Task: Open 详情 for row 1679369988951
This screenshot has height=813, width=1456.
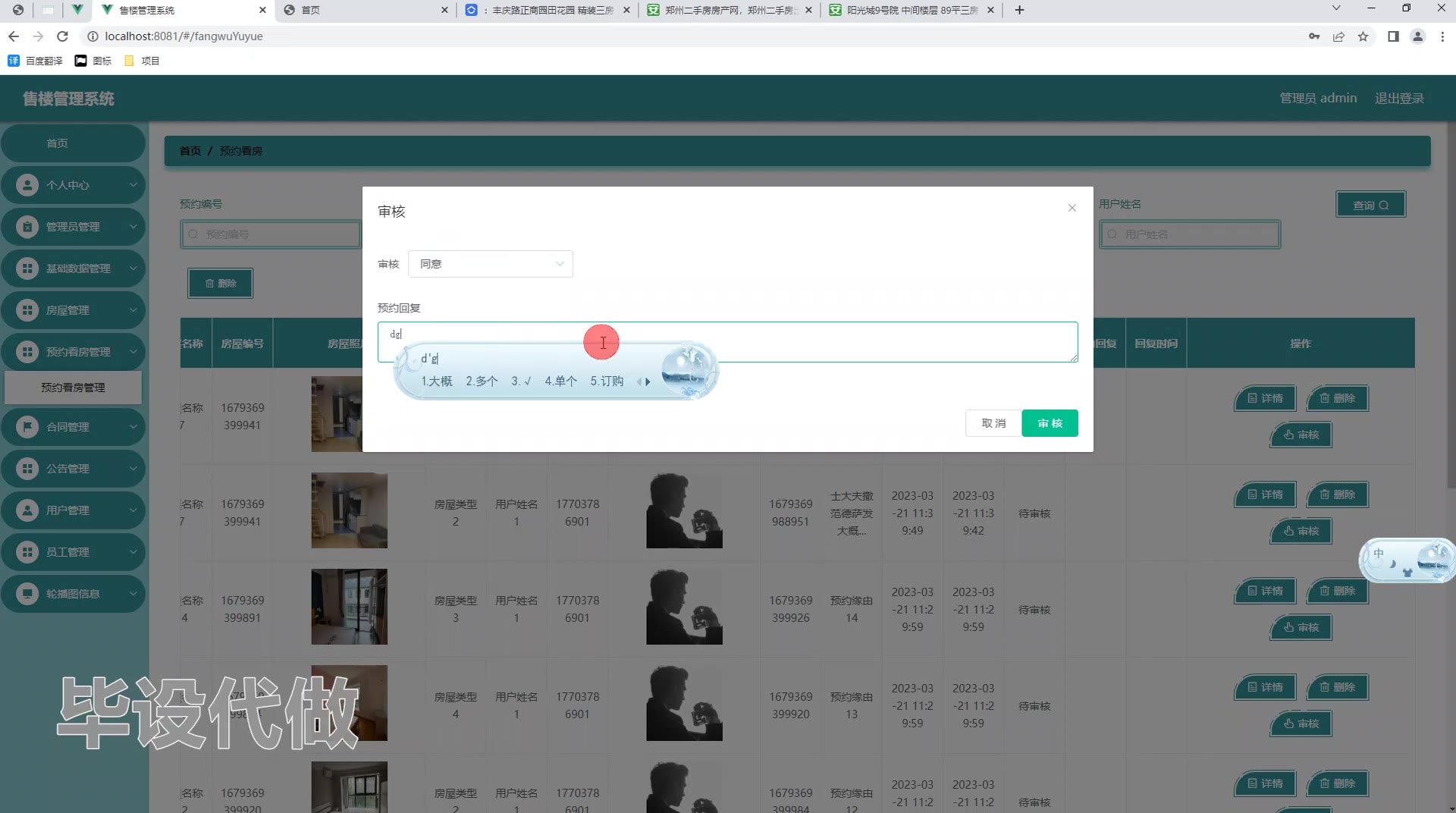Action: click(x=1266, y=494)
